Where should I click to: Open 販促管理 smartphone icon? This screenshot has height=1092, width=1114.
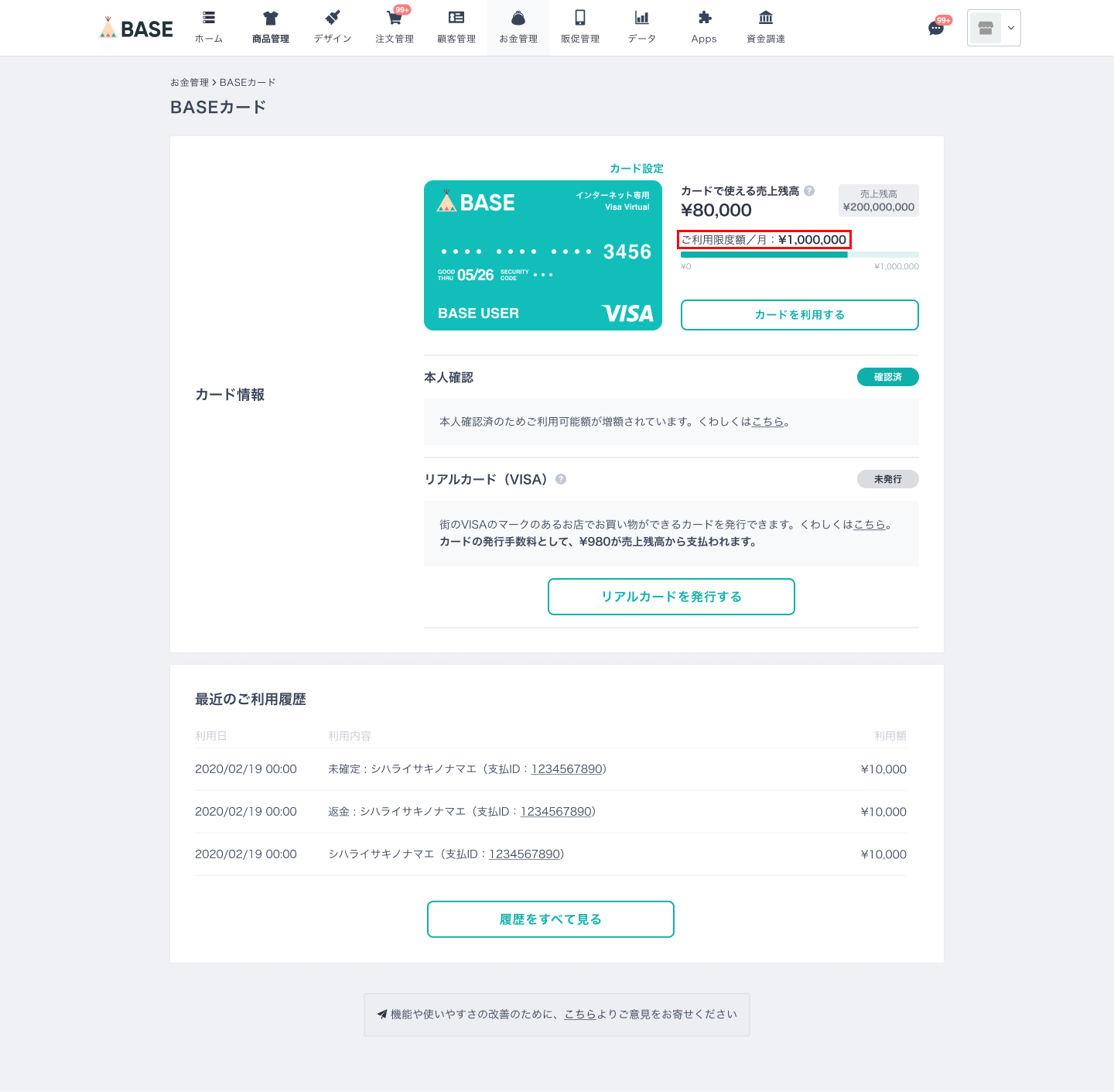pos(580,18)
